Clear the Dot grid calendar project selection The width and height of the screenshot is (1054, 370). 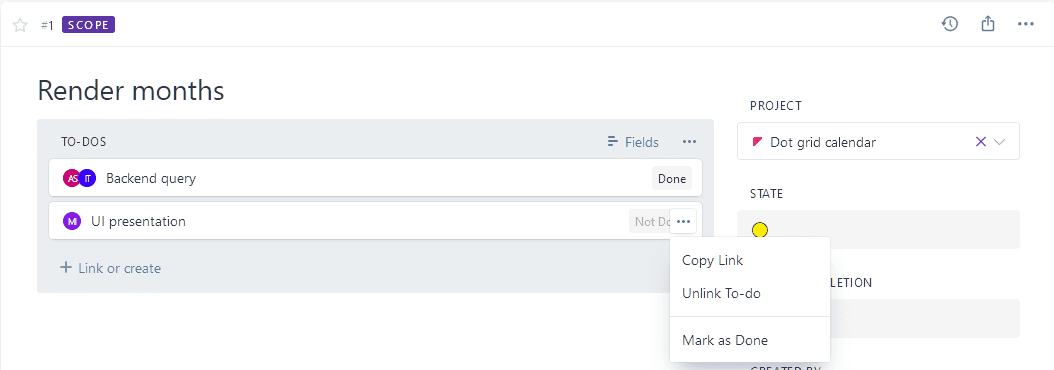pos(980,141)
